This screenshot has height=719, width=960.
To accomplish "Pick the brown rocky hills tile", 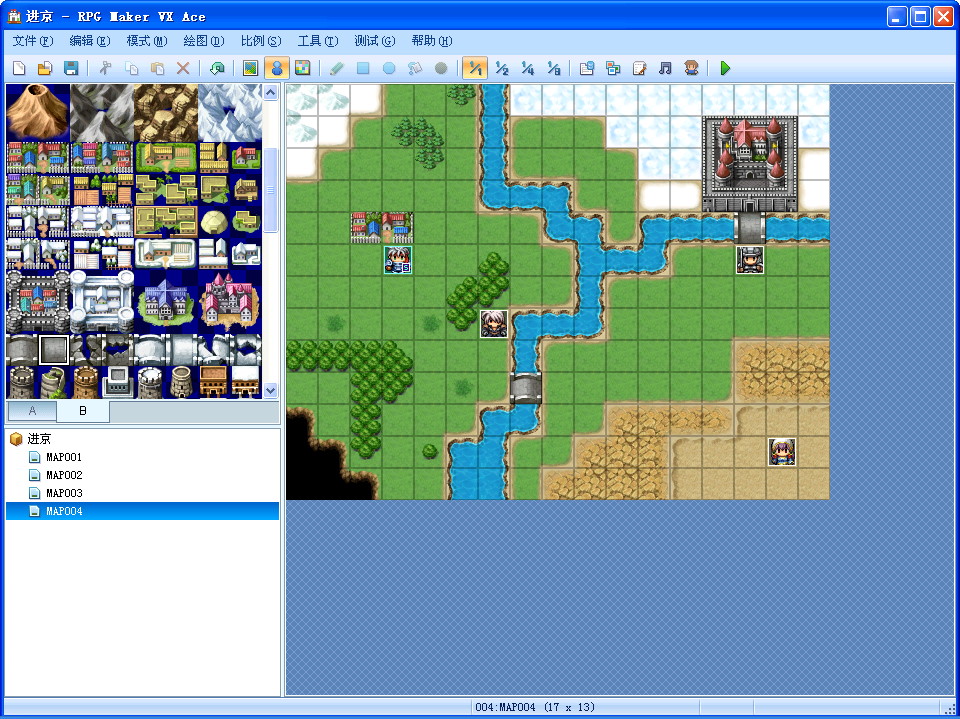I will [x=166, y=113].
